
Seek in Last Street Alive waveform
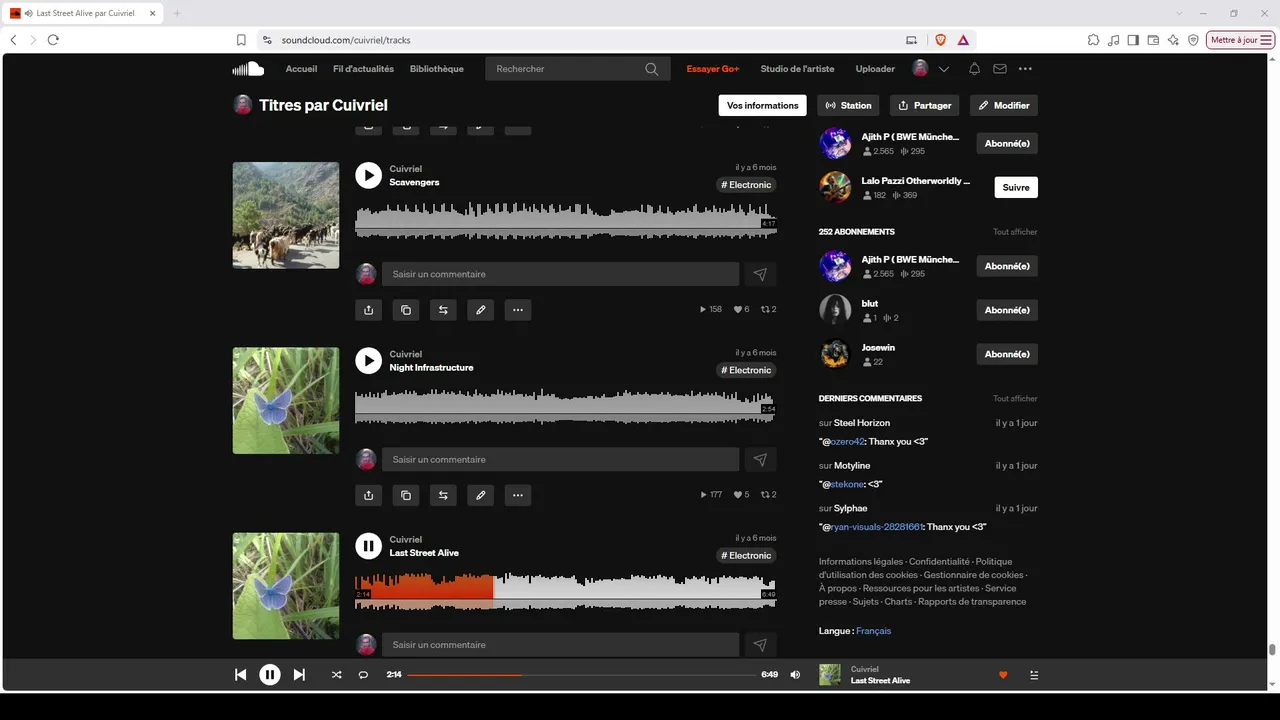[565, 591]
